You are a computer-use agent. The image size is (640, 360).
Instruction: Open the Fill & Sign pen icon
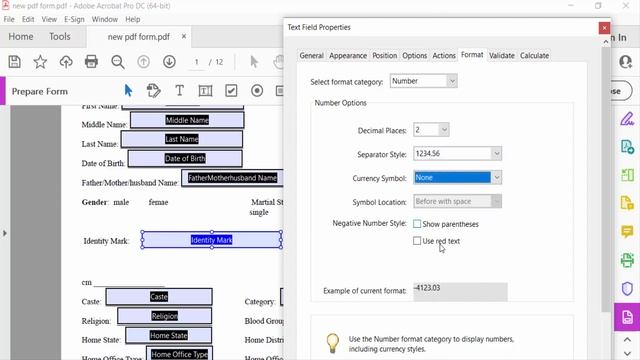point(627,119)
